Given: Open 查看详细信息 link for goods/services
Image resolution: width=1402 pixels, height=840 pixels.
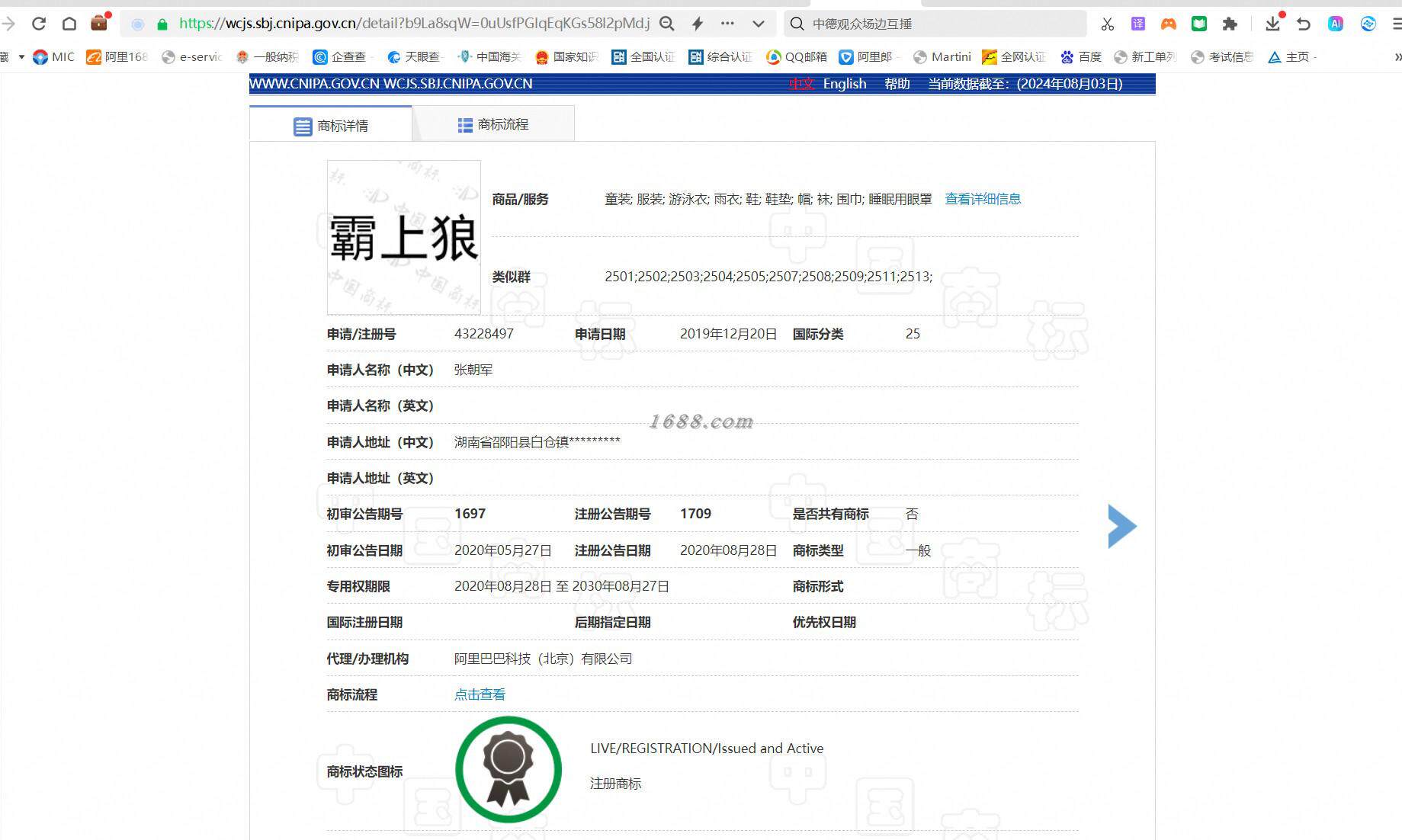Looking at the screenshot, I should pyautogui.click(x=983, y=199).
